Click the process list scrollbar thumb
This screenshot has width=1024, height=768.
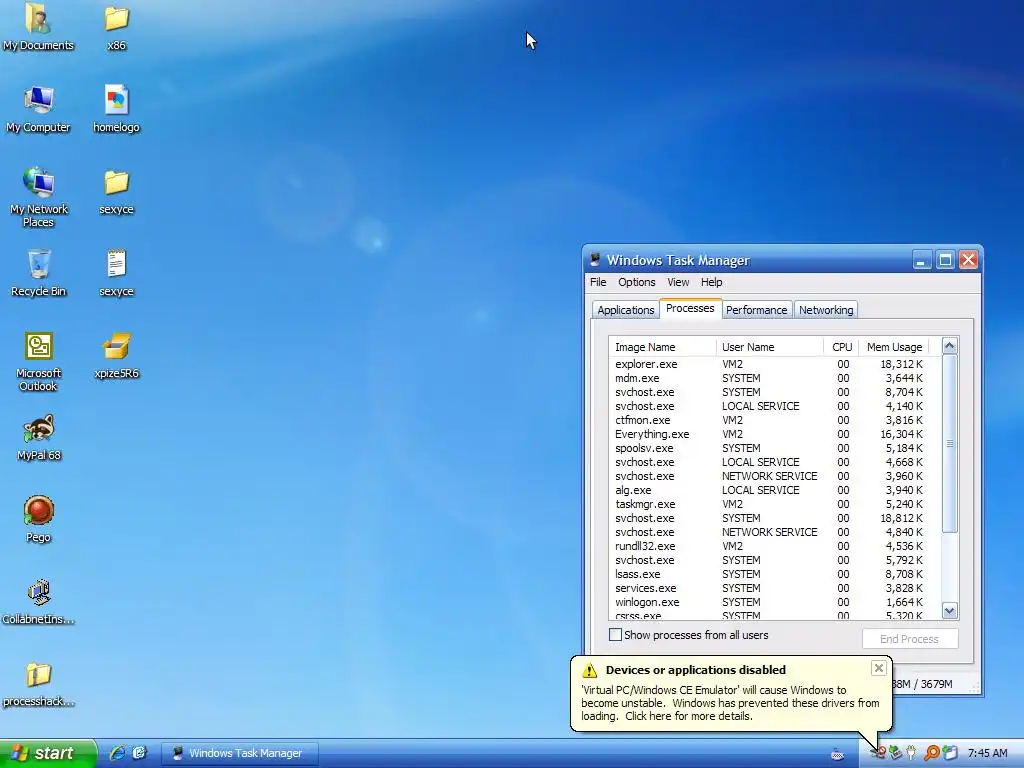point(950,443)
